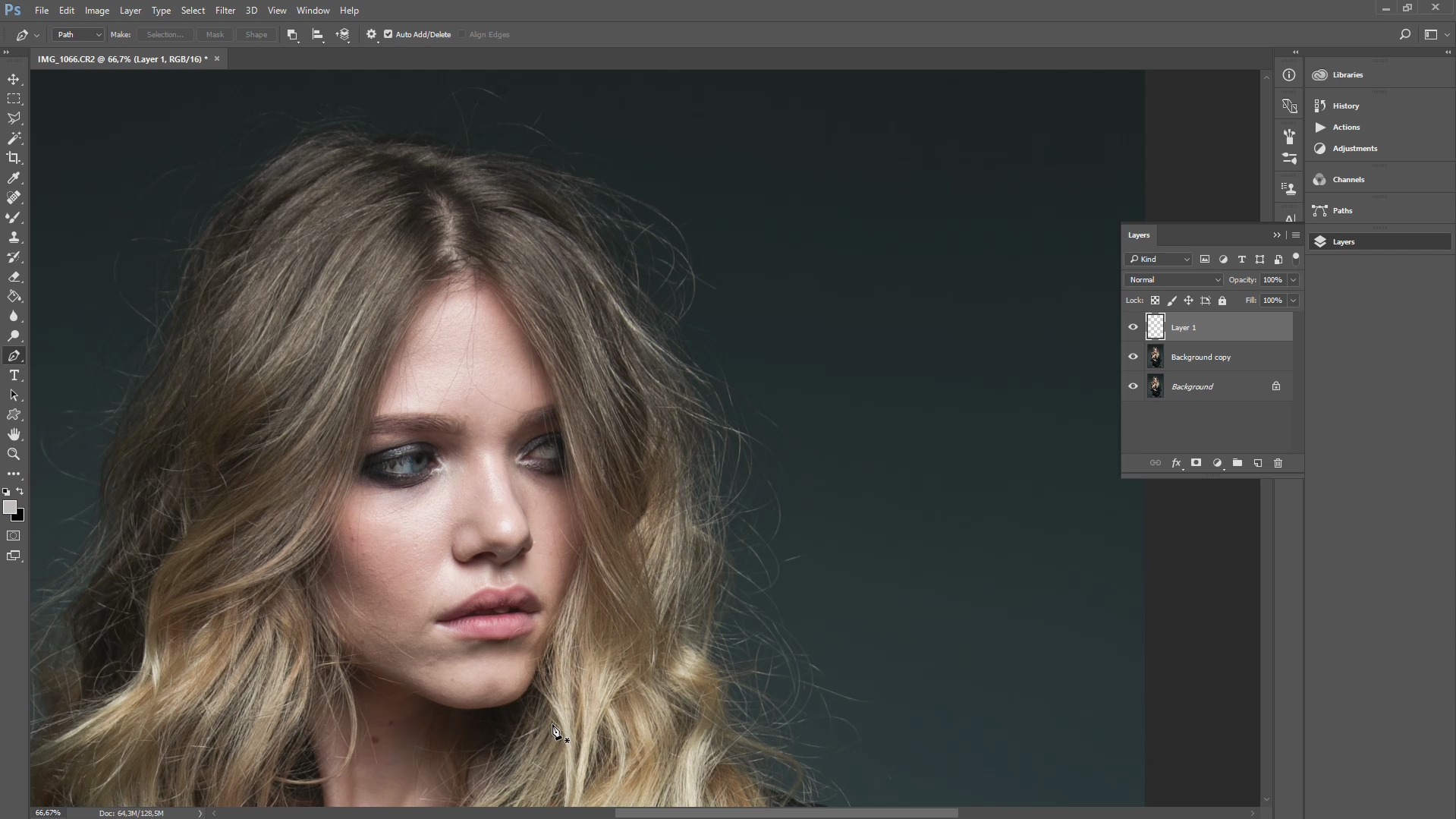Screen dimensions: 1456x819
Task: Open the Window menu
Action: (x=313, y=11)
